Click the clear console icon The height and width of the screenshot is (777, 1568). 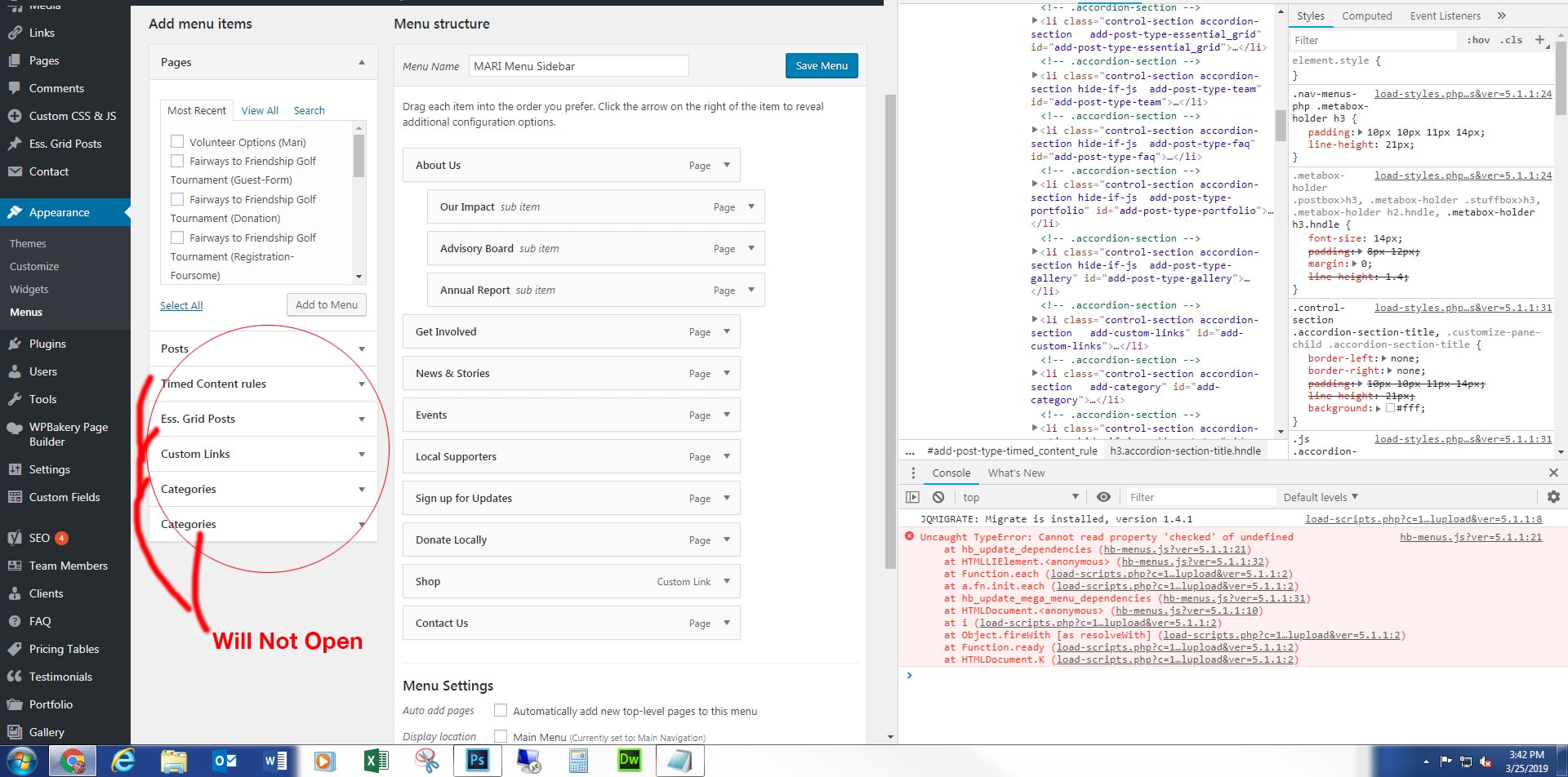938,497
